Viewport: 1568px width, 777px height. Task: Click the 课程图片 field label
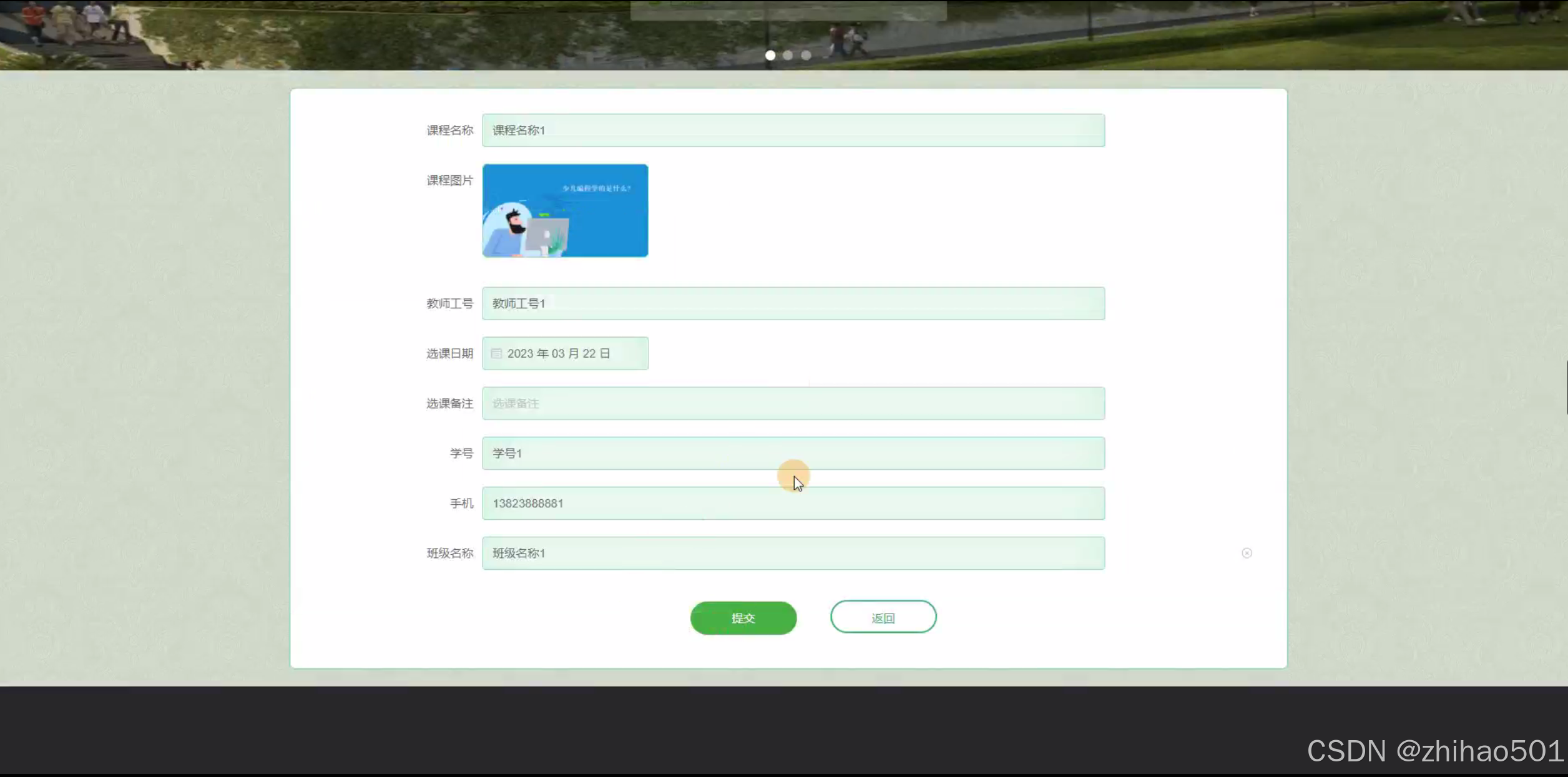click(449, 180)
